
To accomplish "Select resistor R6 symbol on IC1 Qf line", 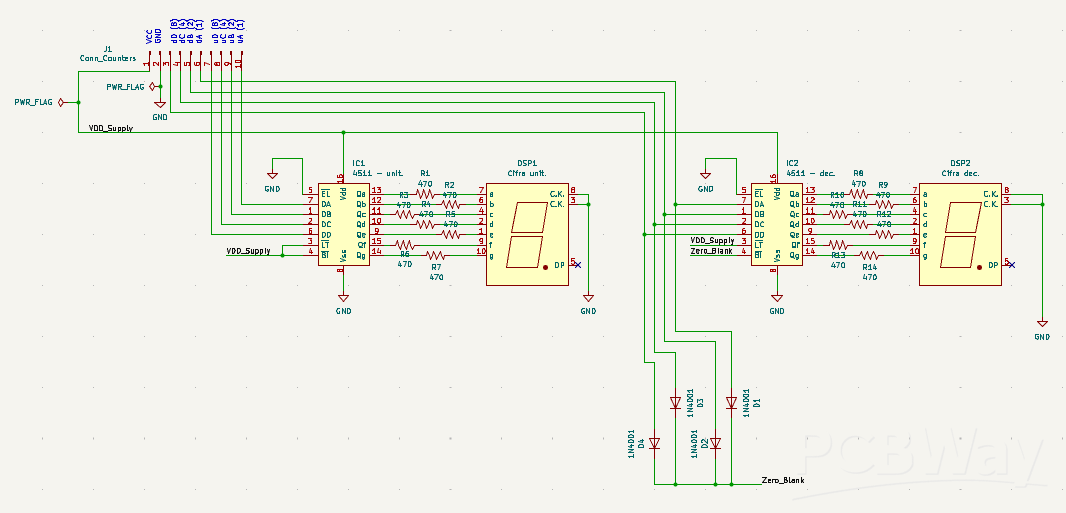I will (x=405, y=245).
